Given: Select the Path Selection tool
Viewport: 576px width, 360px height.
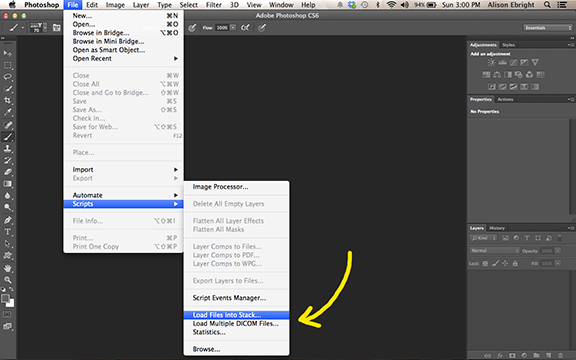Looking at the screenshot, I should click(7, 244).
